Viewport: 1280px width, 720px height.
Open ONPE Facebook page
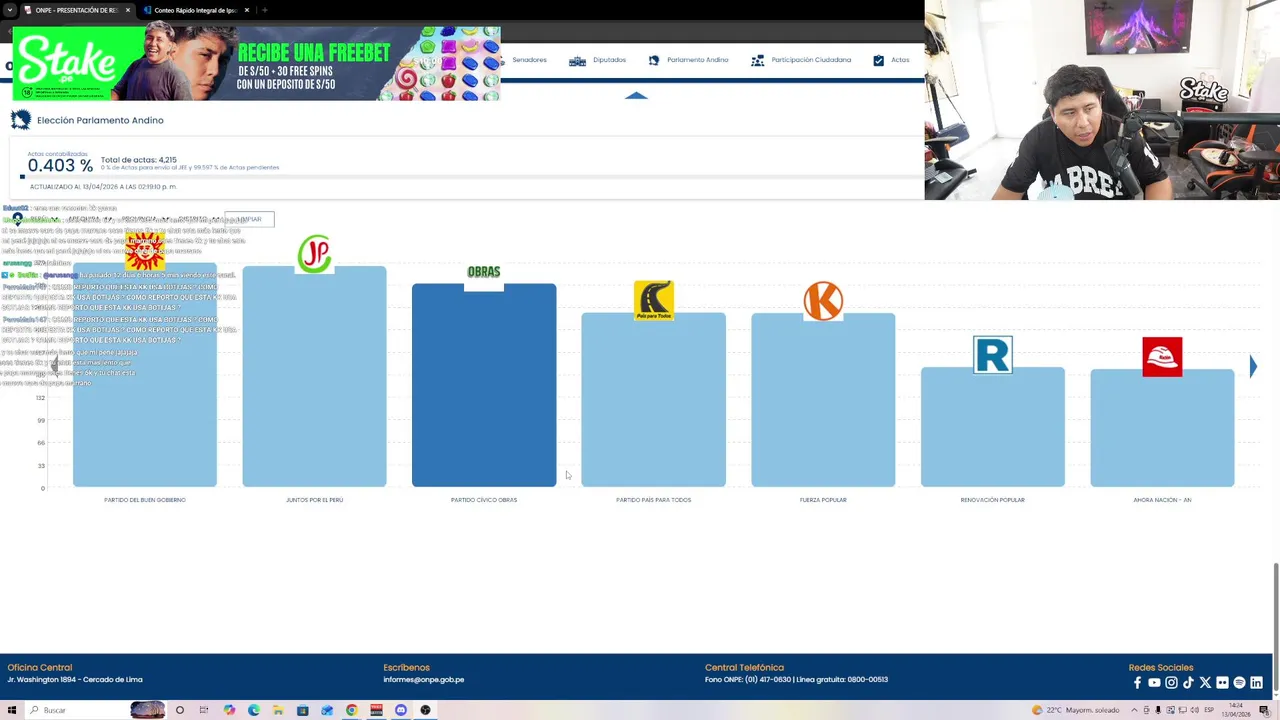pos(1137,683)
